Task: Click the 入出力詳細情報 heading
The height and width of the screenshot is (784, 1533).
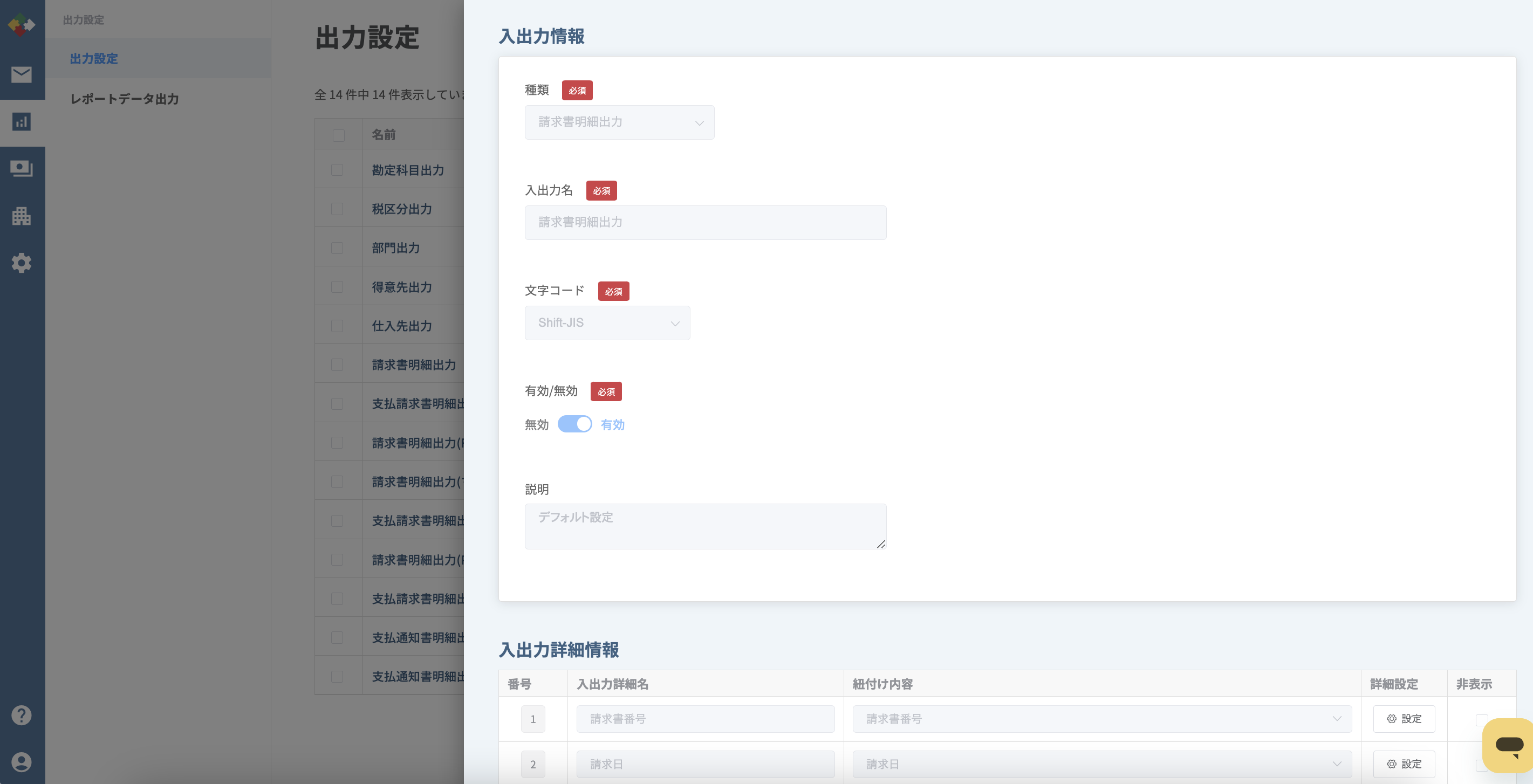Action: (559, 650)
